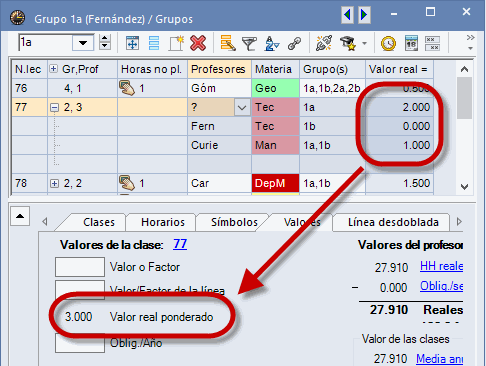Select the 1.500 value cell
The height and width of the screenshot is (366, 486).
pos(399,183)
